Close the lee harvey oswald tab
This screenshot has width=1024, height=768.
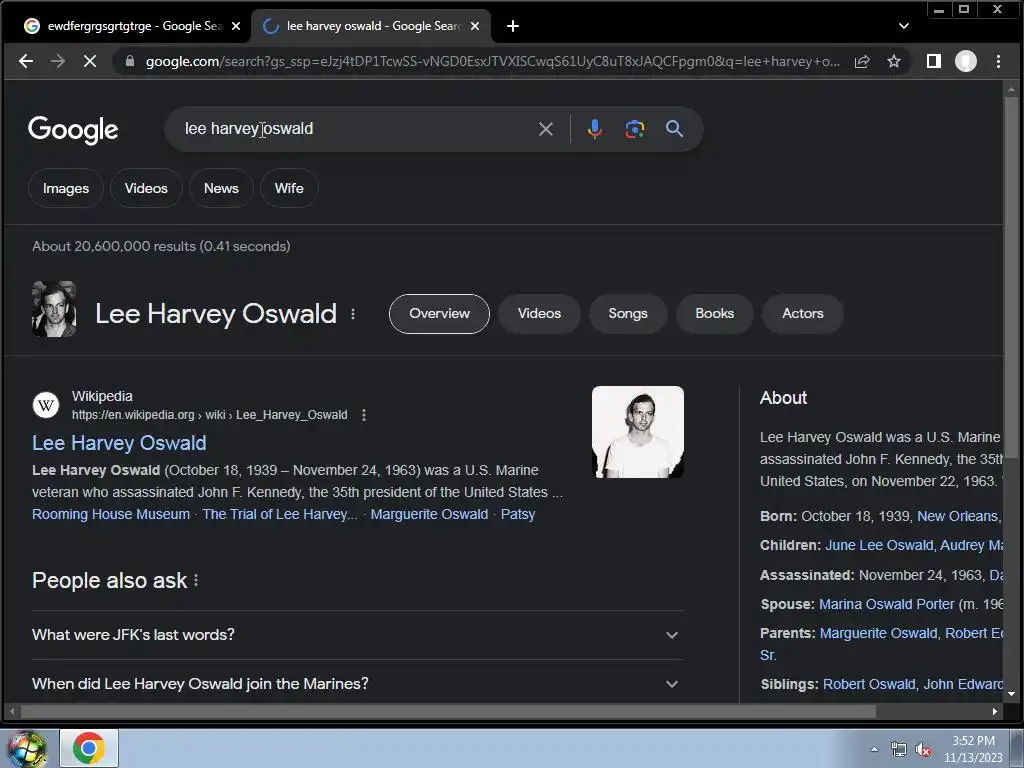475,26
